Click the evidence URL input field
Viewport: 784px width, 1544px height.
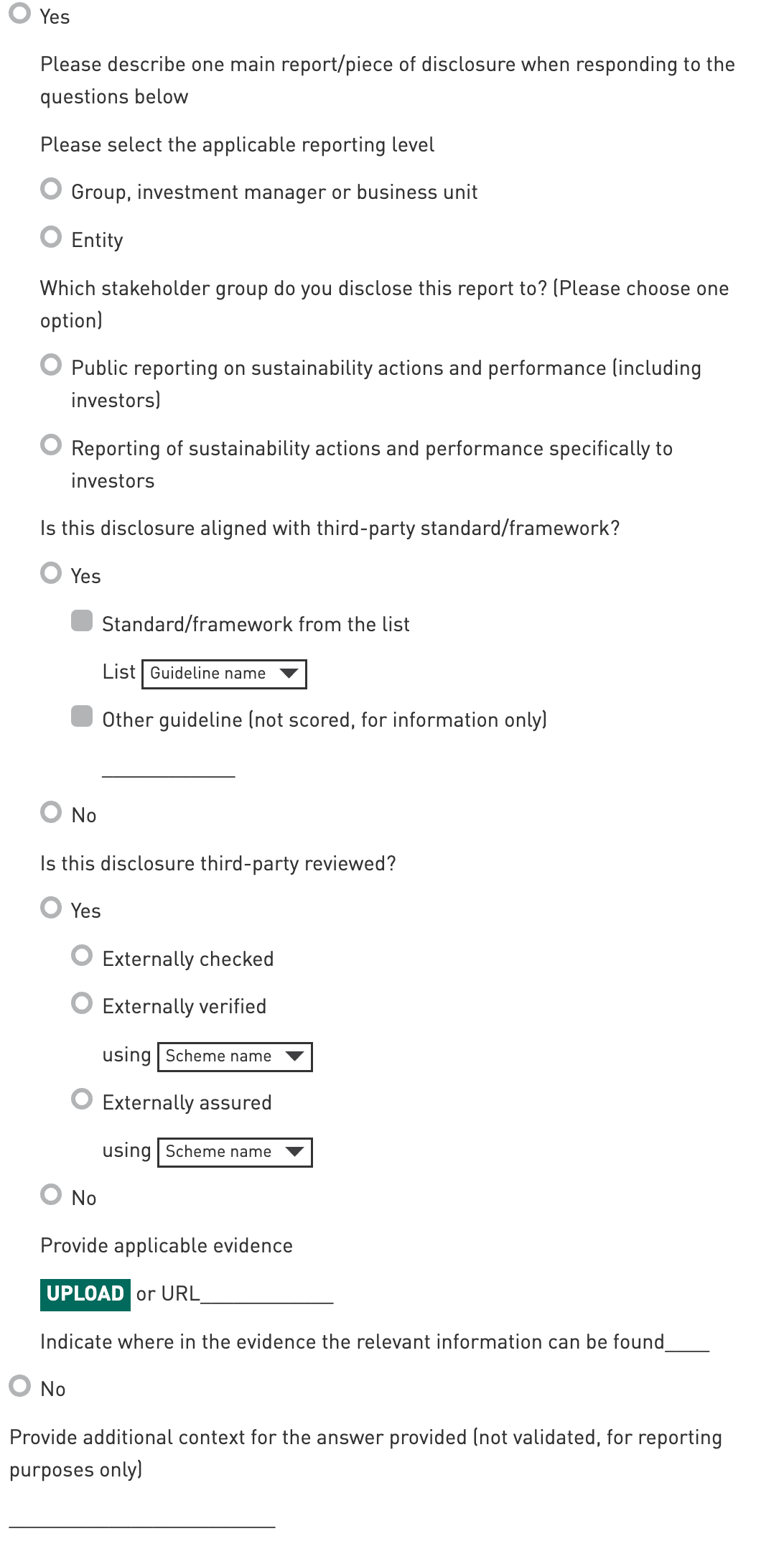click(x=267, y=1293)
